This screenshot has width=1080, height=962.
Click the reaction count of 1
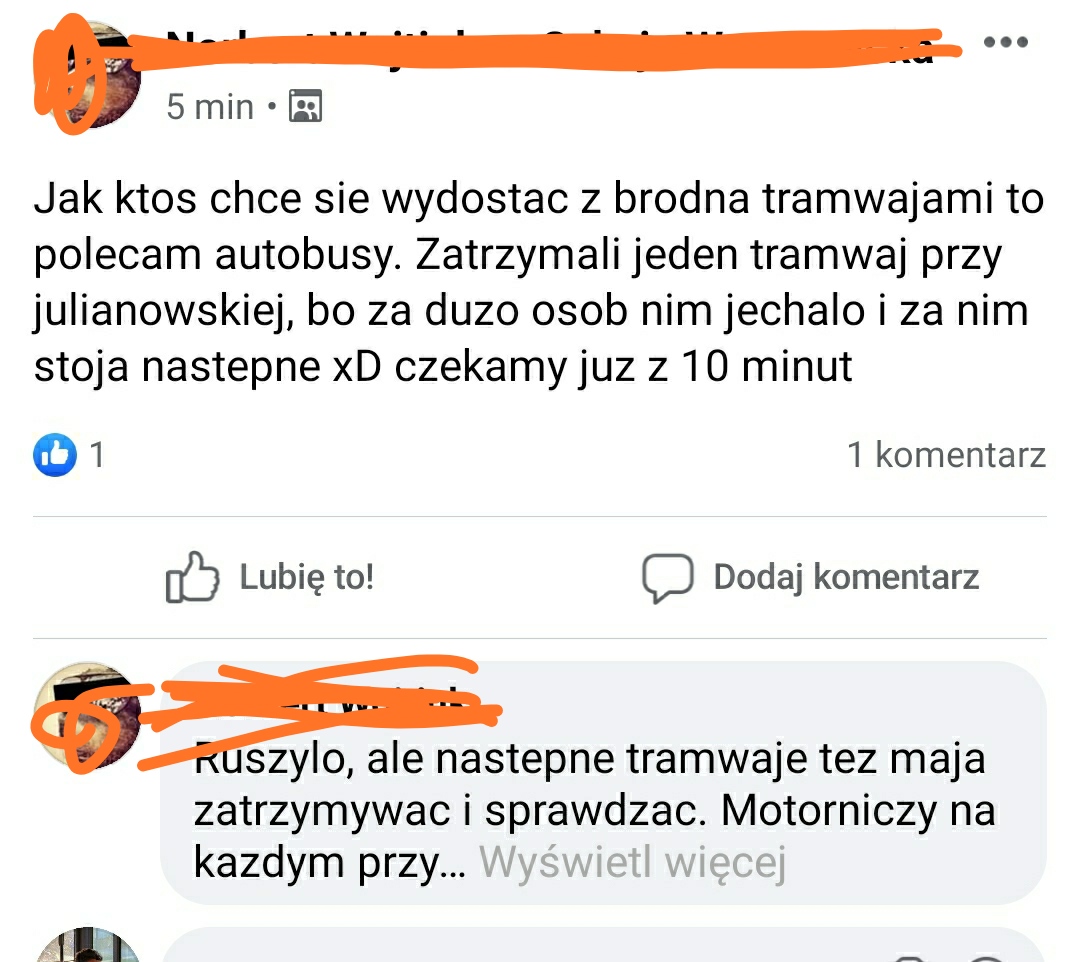tap(97, 454)
